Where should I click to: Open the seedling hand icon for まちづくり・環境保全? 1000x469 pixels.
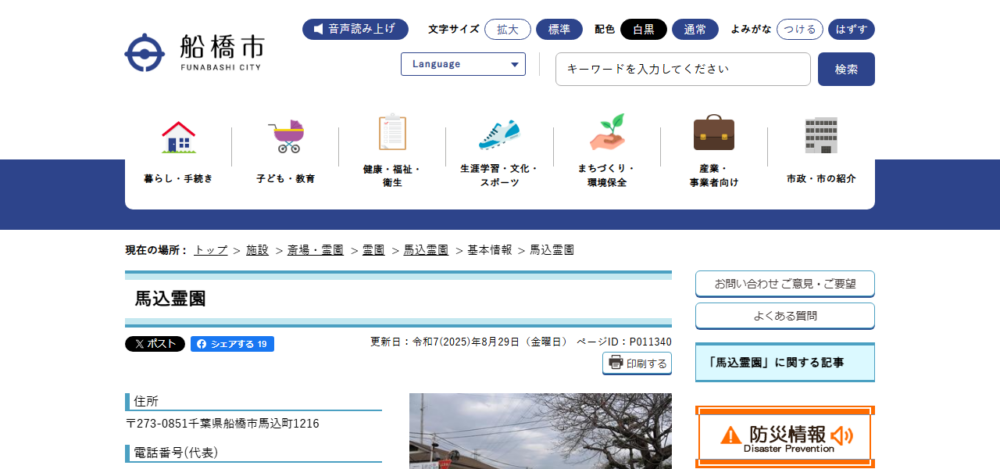(607, 132)
